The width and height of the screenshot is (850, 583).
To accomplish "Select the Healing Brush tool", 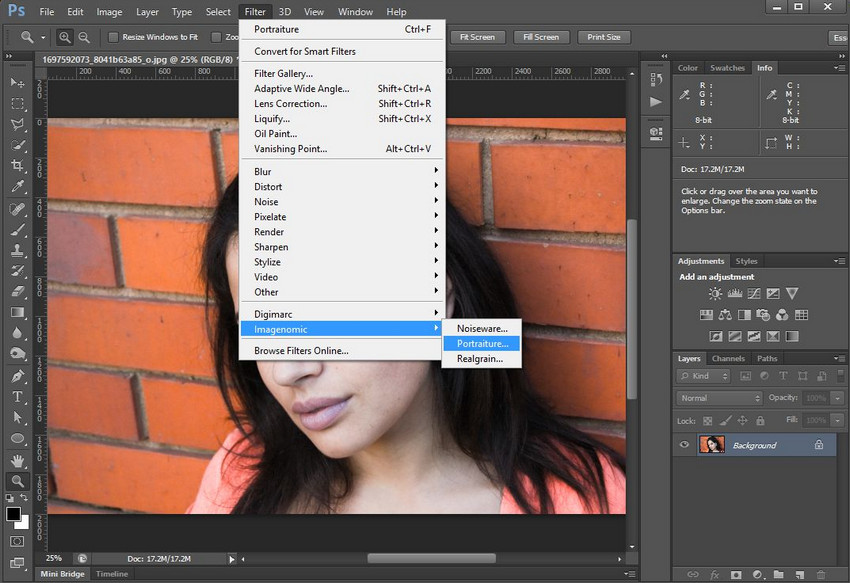I will point(17,209).
